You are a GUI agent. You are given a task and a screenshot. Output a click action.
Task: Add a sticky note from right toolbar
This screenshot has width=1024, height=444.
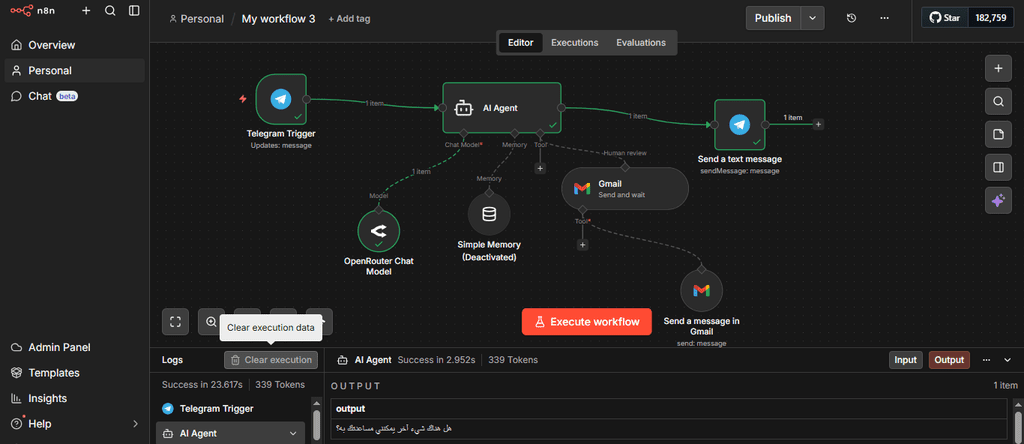(x=997, y=134)
